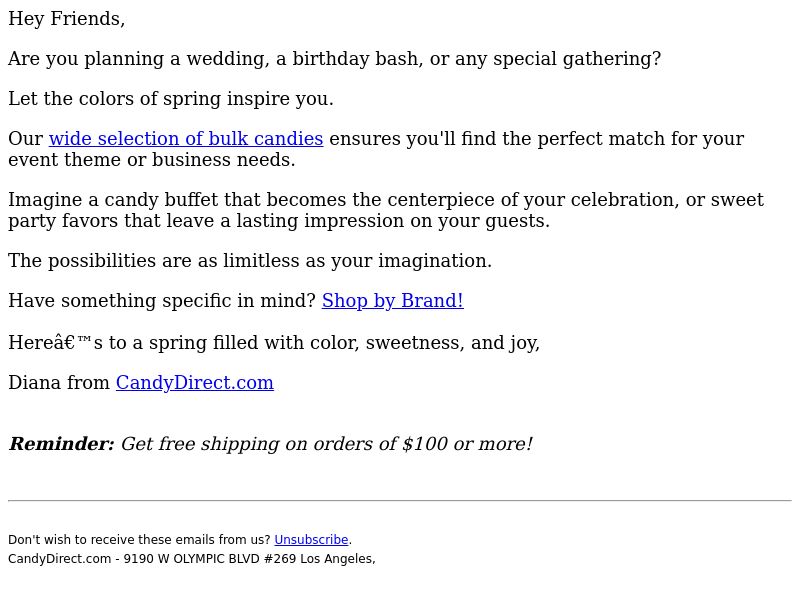
Task: Visit the CandyDirect.com link after Diana from
Action: pos(194,383)
